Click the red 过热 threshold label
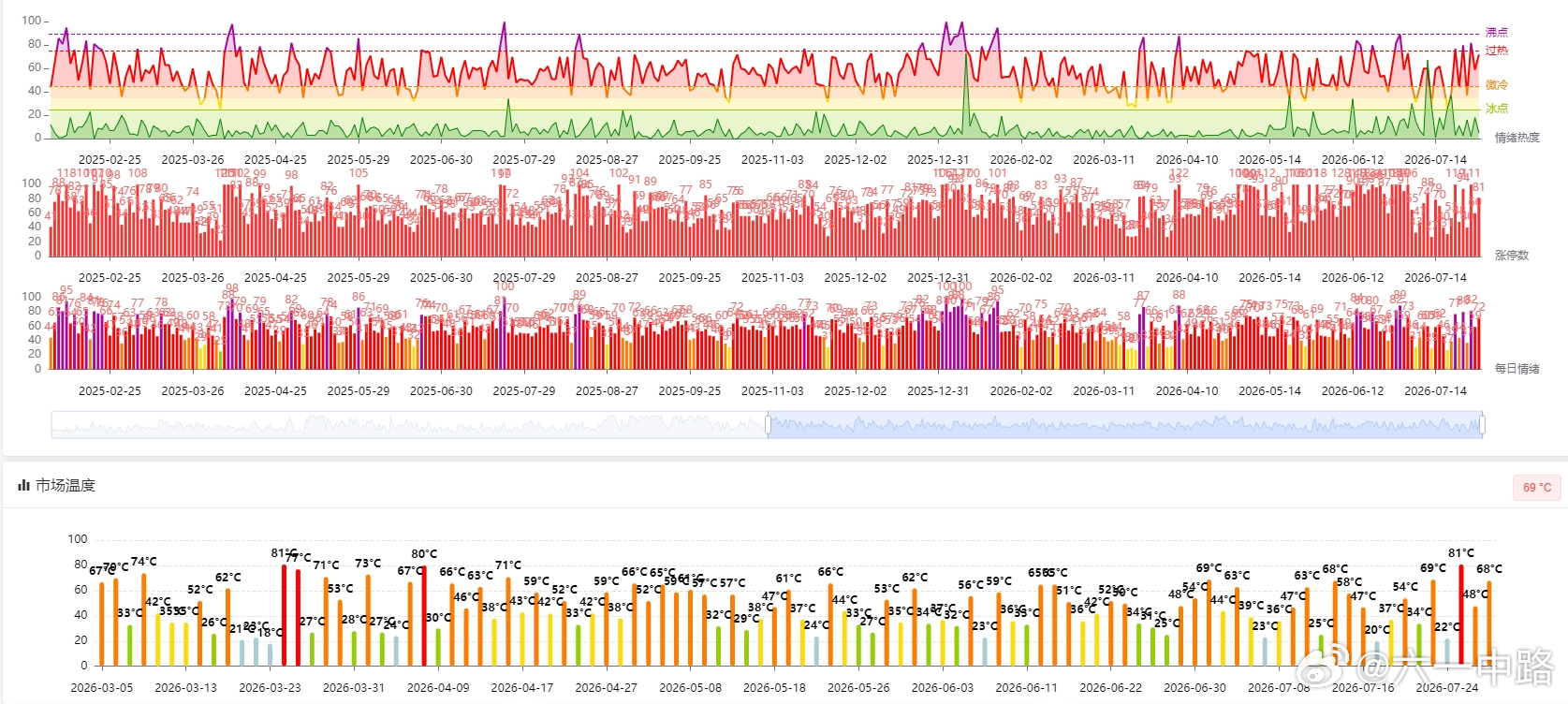This screenshot has height=704, width=1568. pos(1497,51)
